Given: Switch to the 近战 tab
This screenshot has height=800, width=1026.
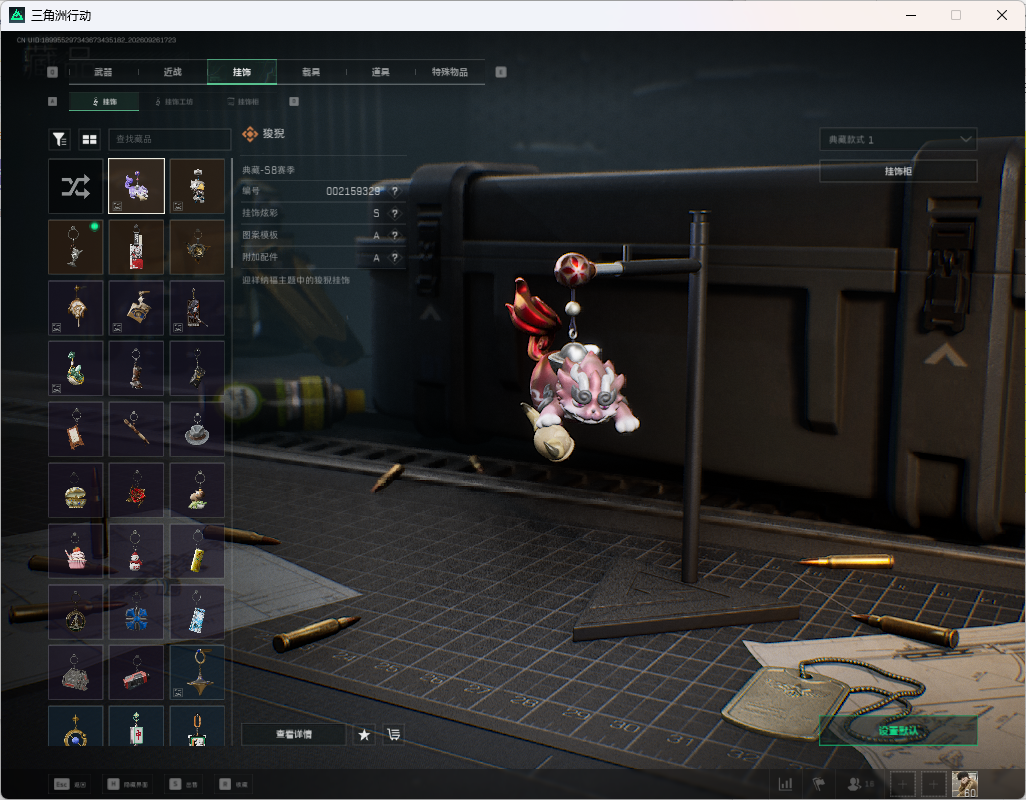Looking at the screenshot, I should pos(173,72).
